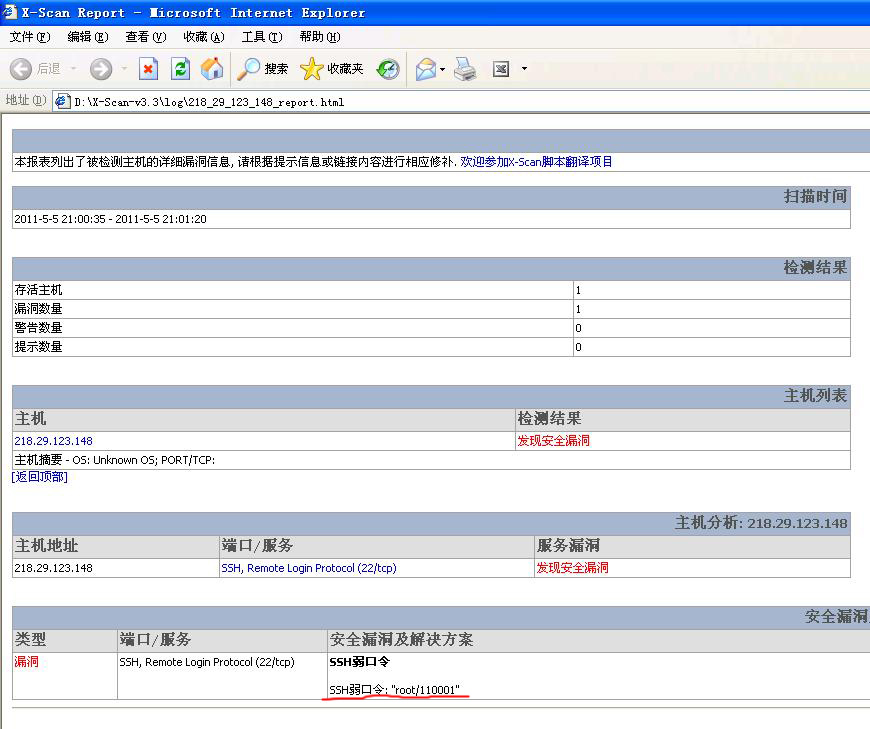The height and width of the screenshot is (729, 870).
Task: Click 发现安全漏洞 in host list
Action: click(553, 441)
